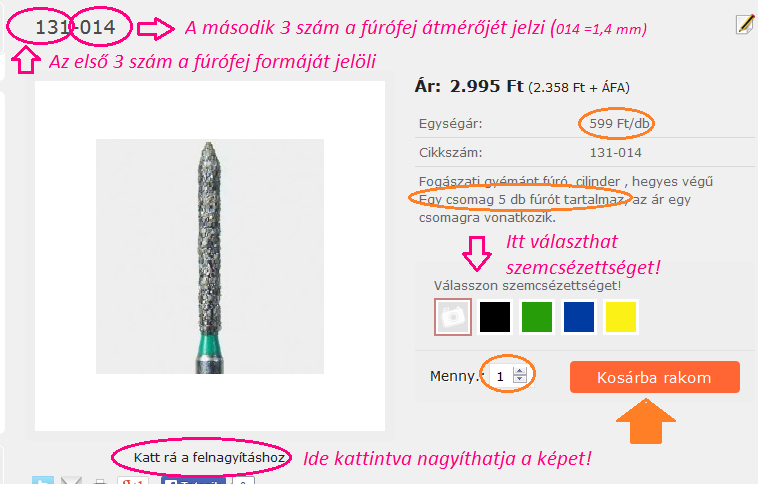
Task: Select the no-image placeholder grit option
Action: pyautogui.click(x=452, y=317)
